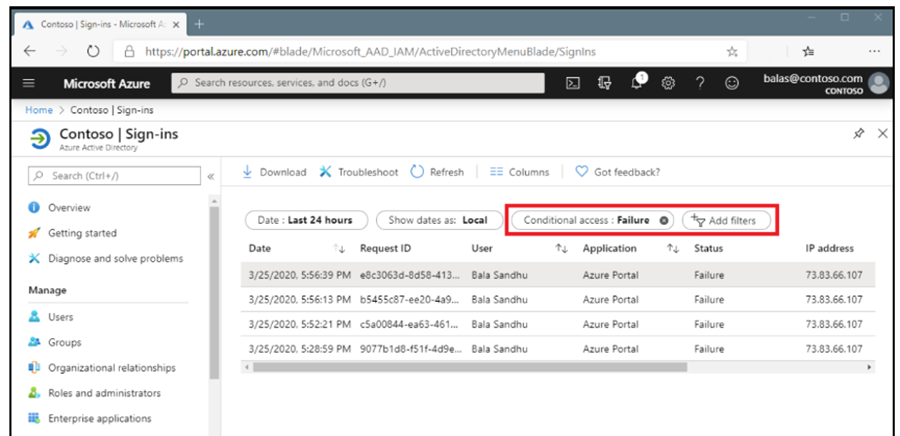Remove the Conditional access filter
Screen dimensions: 900x436
click(664, 220)
